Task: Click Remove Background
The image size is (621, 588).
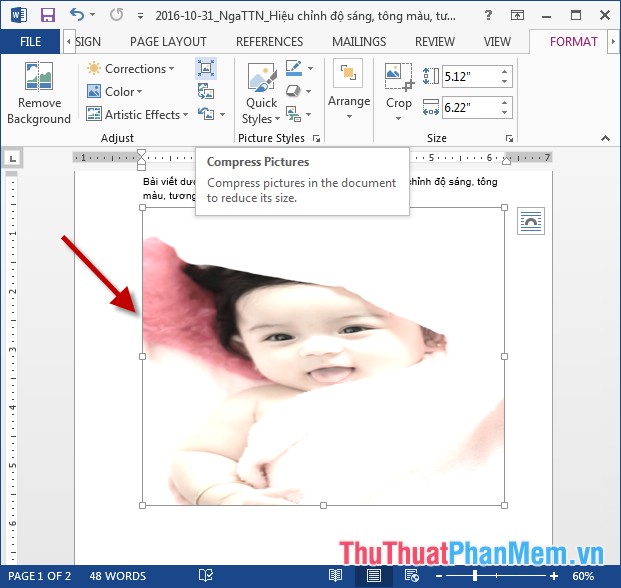Action: click(x=39, y=93)
